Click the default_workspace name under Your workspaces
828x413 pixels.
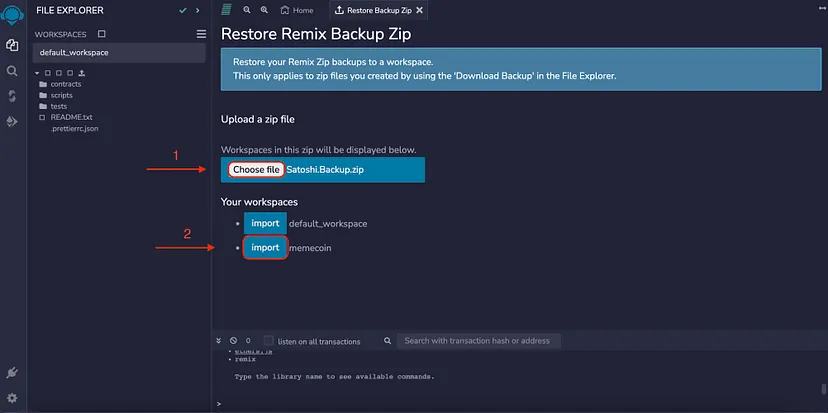(328, 223)
